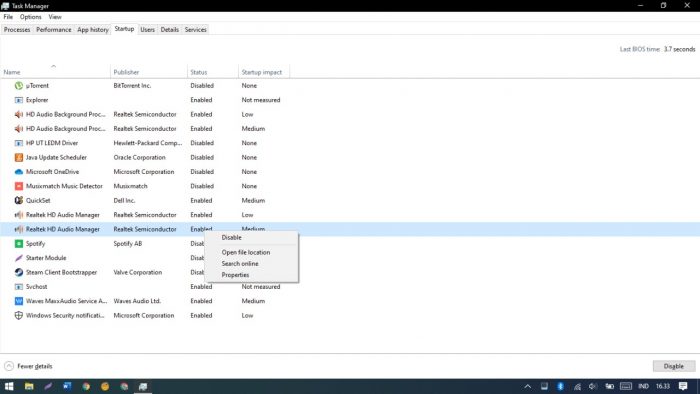Choose Properties in the context menu

tap(251, 275)
